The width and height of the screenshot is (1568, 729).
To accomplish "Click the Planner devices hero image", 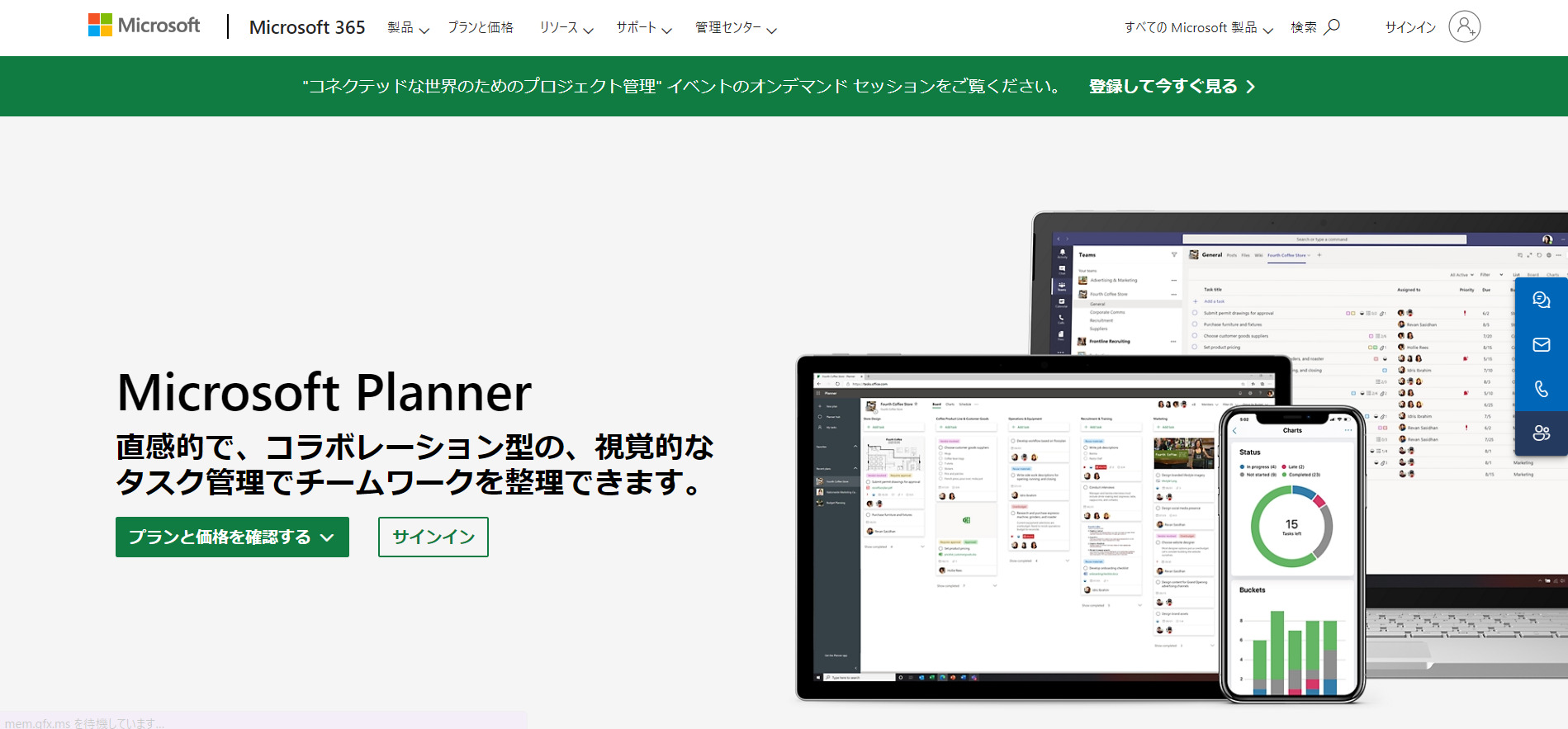I will pyautogui.click(x=1181, y=458).
